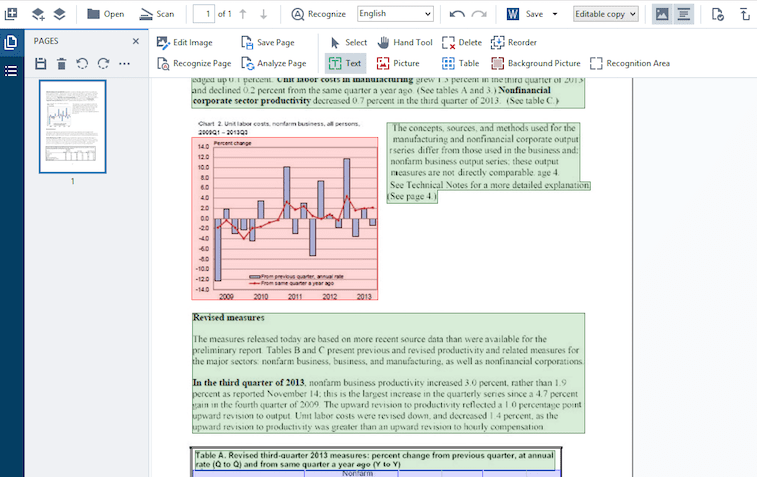Open the English language dropdown
The image size is (757, 477).
pyautogui.click(x=395, y=14)
